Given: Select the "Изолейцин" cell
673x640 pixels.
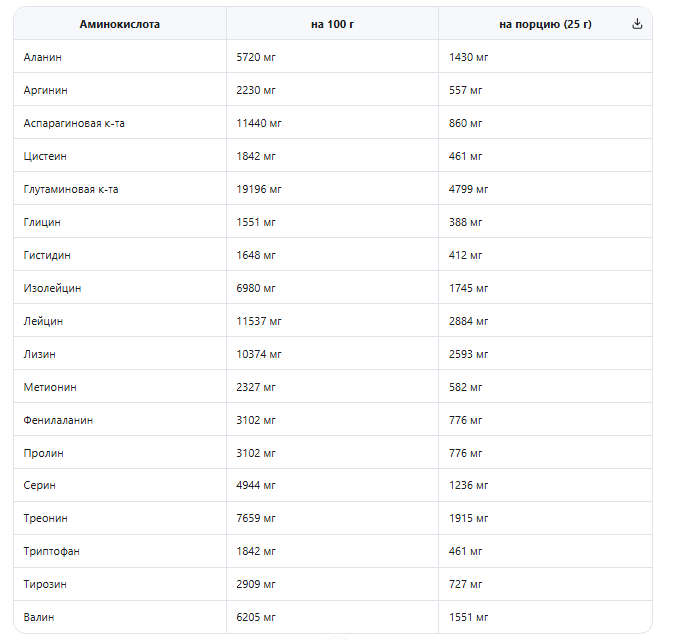Looking at the screenshot, I should (x=53, y=288).
